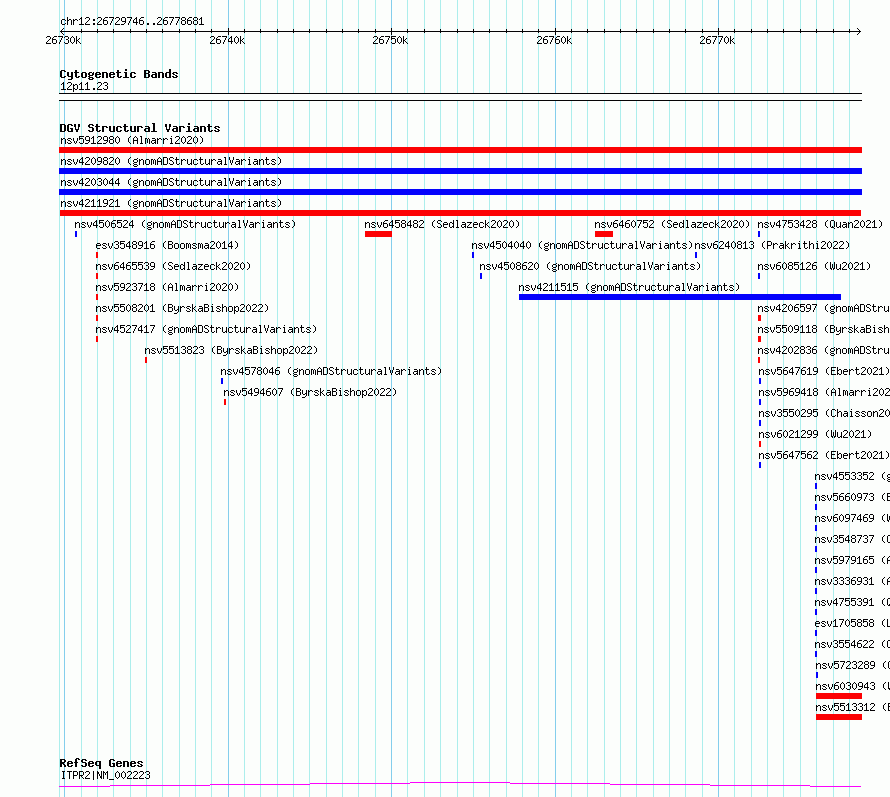
Task: Select the red bar under nsv6458482
Action: [x=378, y=234]
